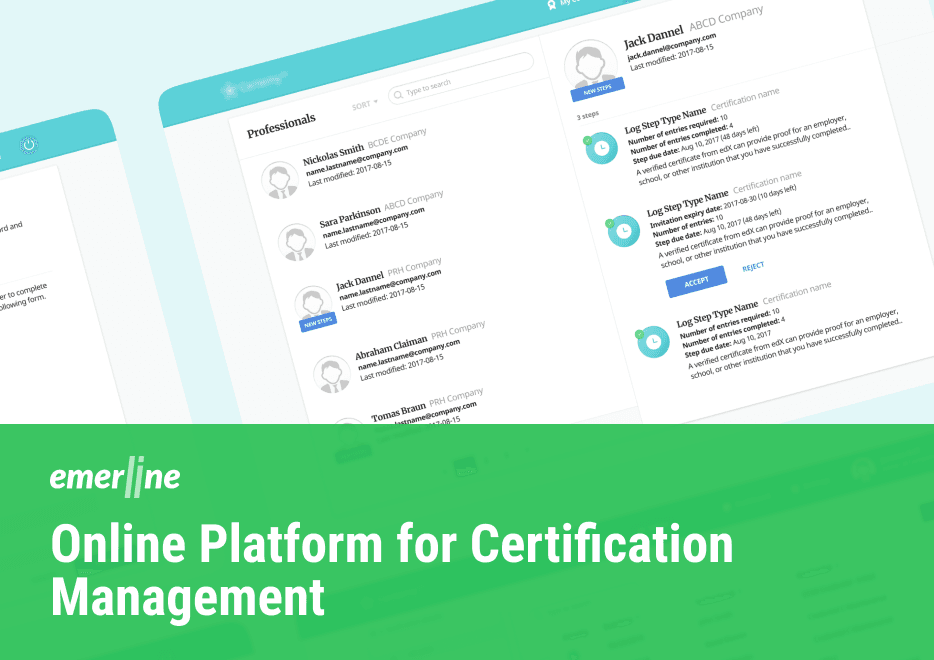Viewport: 934px width, 660px height.
Task: Click the power icon in the left window
Action: [29, 144]
